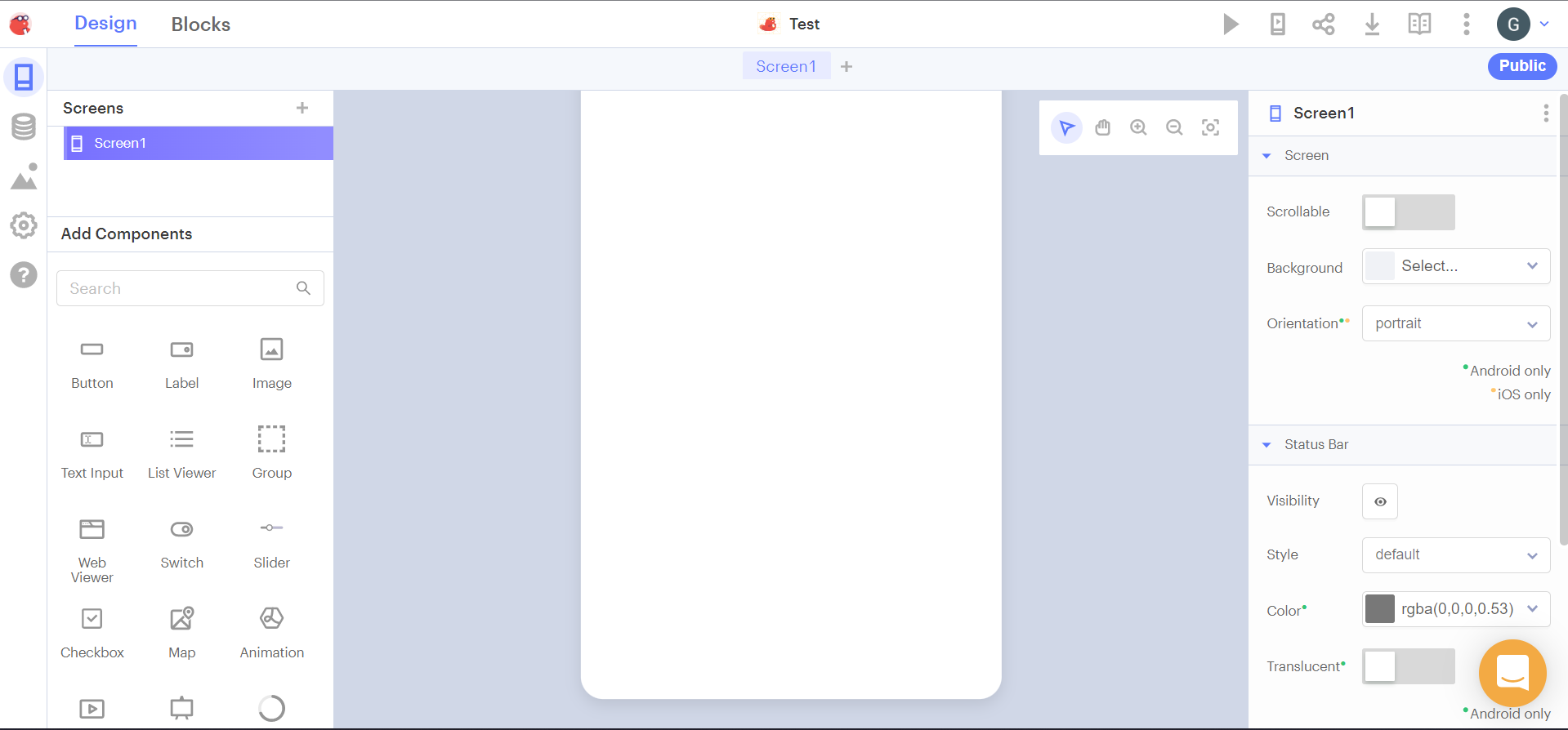The image size is (1568, 730).
Task: Activate the select pointer tool
Action: [x=1066, y=127]
